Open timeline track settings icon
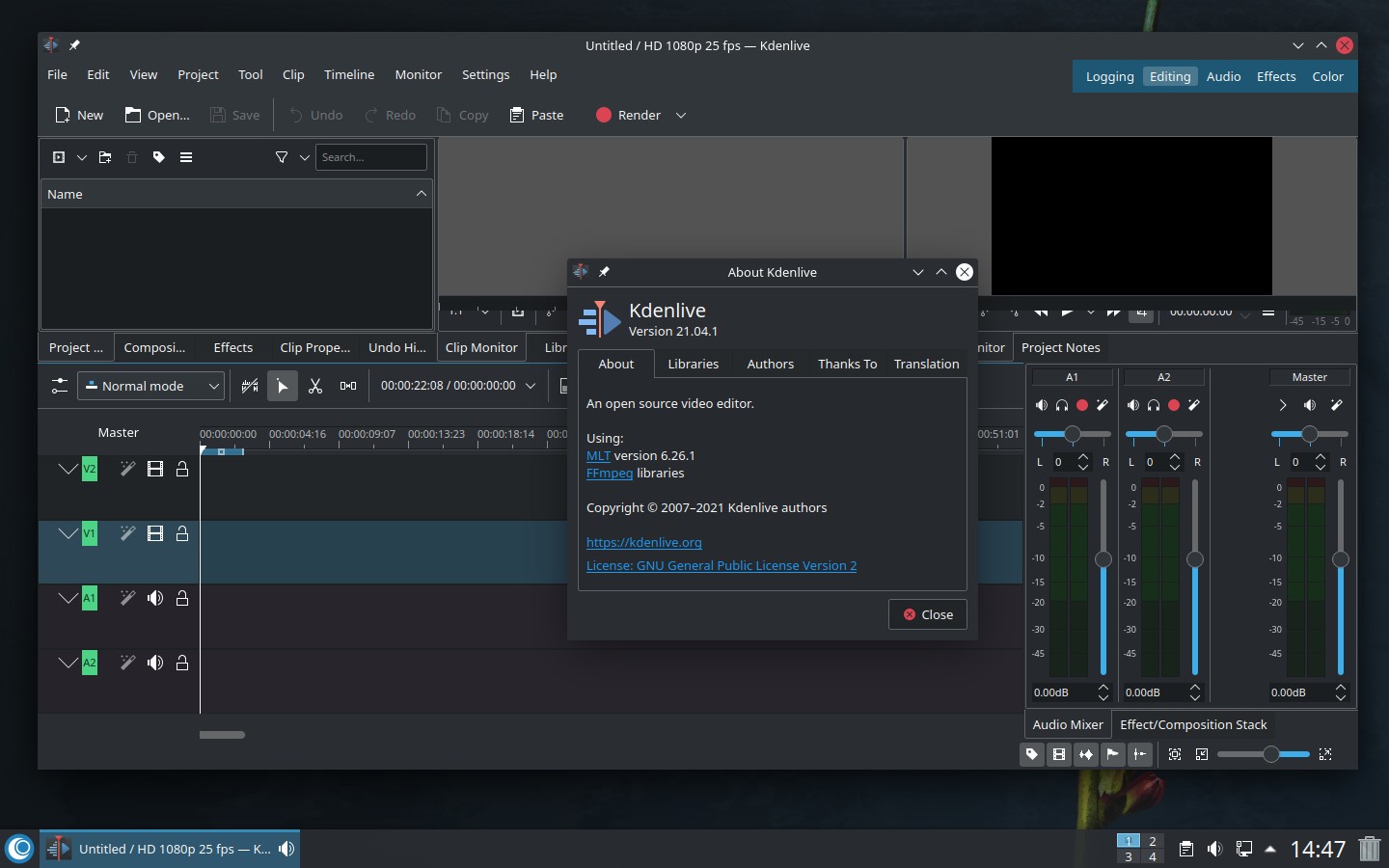 [60, 386]
